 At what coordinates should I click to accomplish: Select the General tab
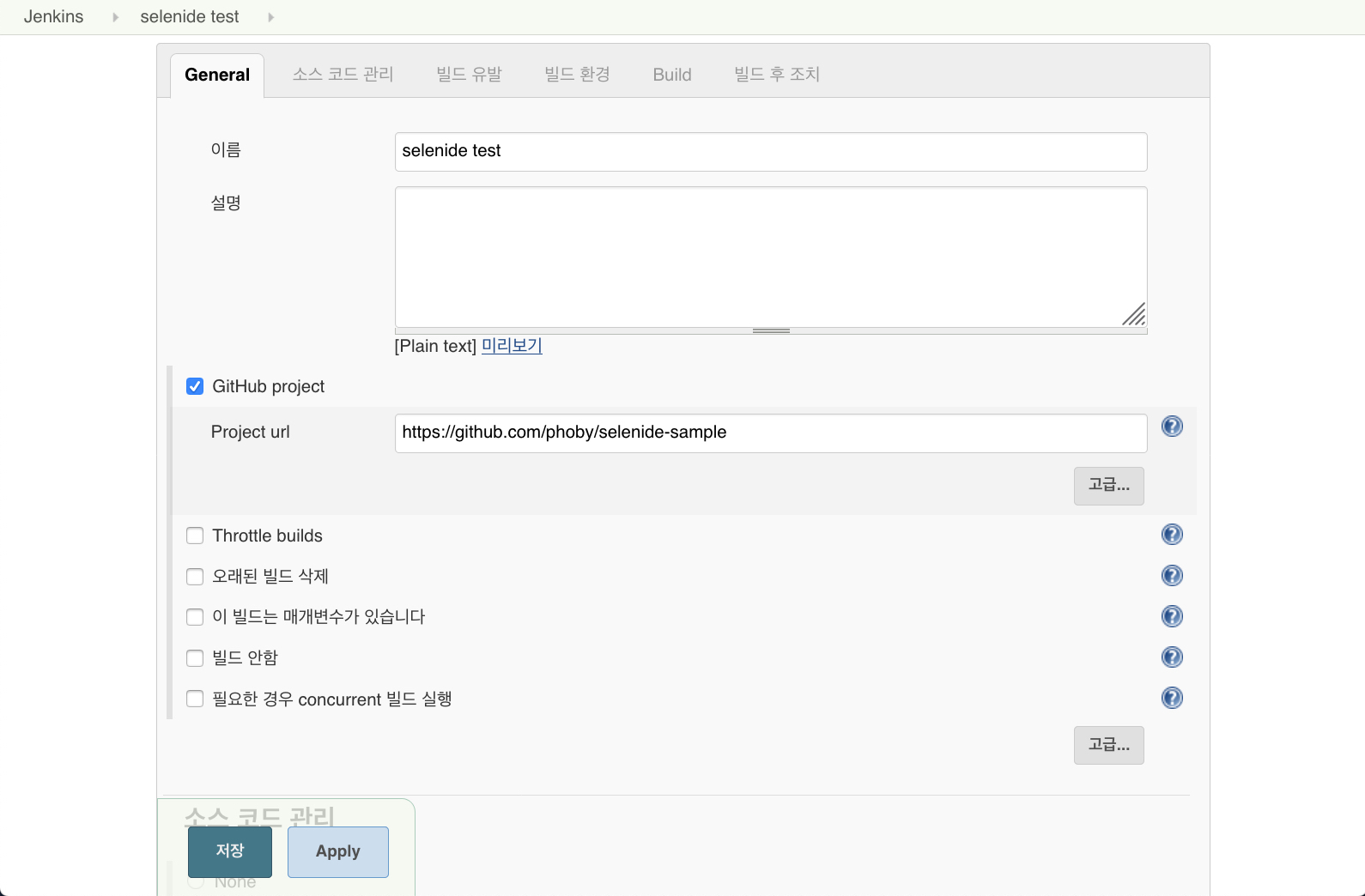coord(217,76)
